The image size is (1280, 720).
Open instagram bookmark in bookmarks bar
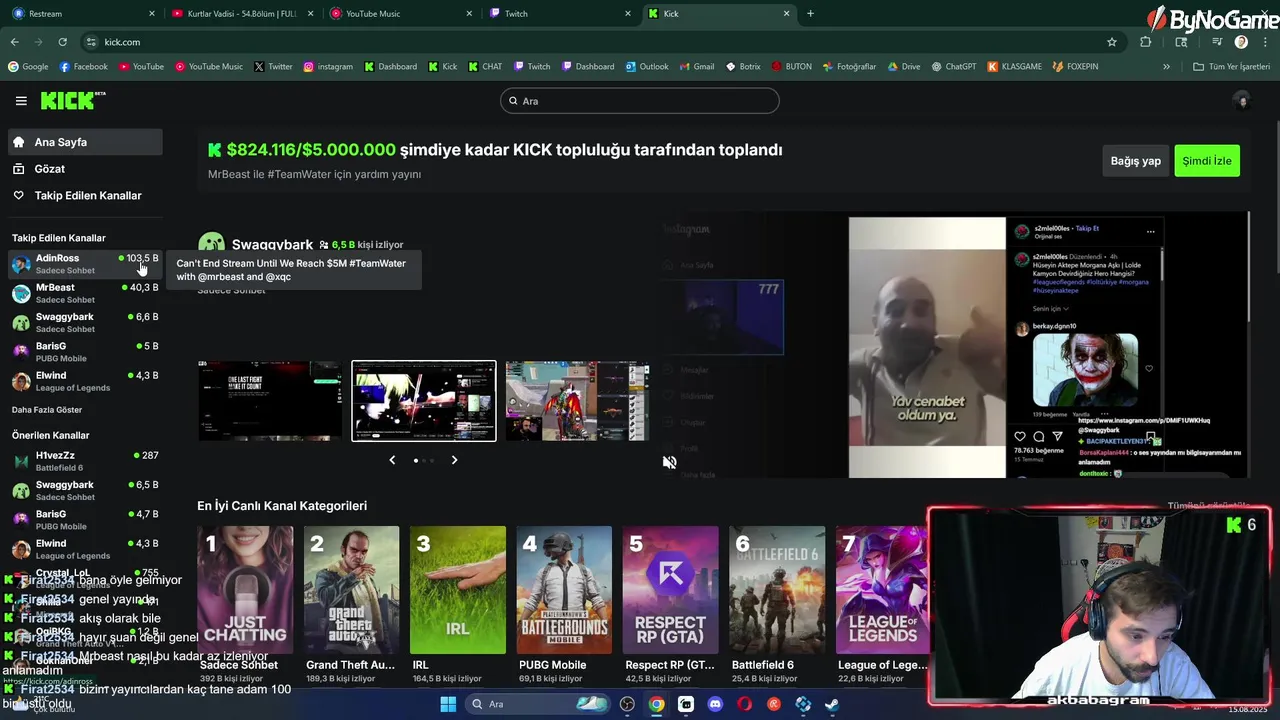point(328,67)
